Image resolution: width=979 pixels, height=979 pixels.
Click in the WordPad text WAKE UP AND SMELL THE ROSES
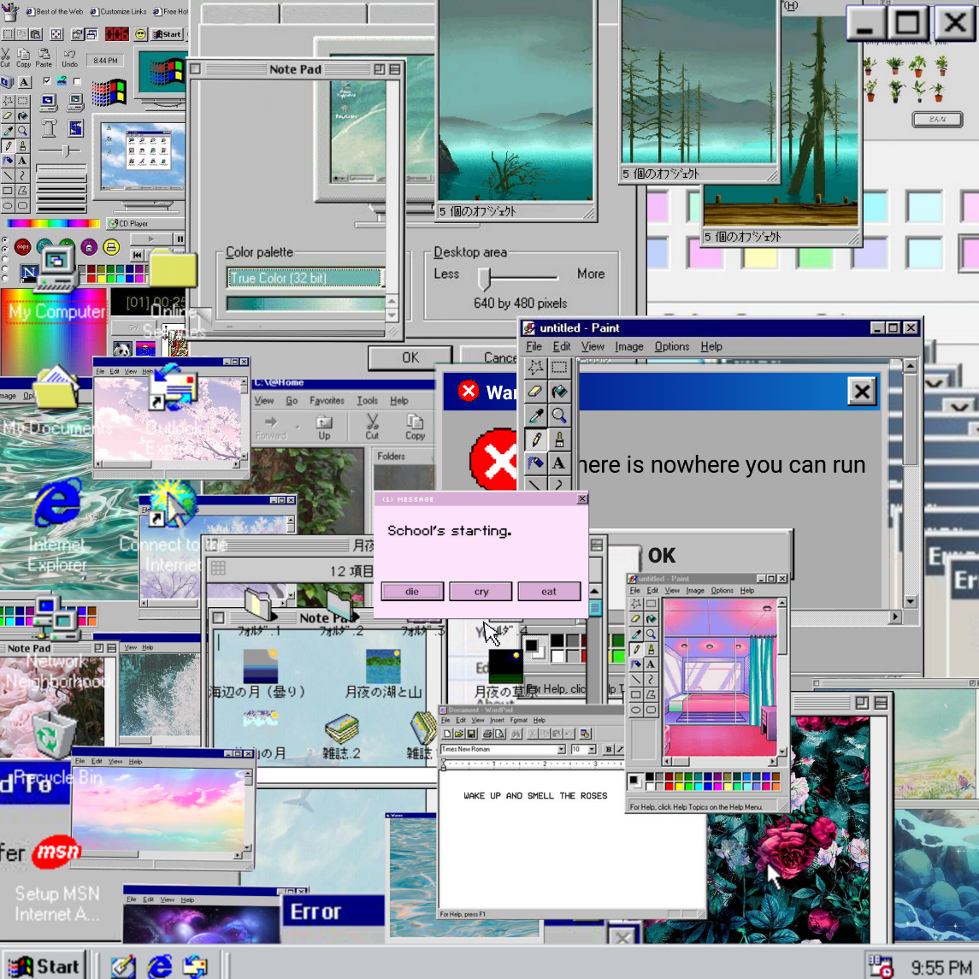coord(535,796)
